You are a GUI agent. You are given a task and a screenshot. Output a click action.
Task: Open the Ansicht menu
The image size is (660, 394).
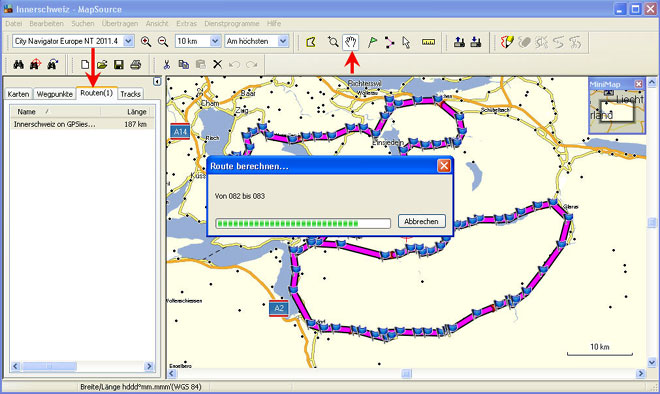coord(157,24)
